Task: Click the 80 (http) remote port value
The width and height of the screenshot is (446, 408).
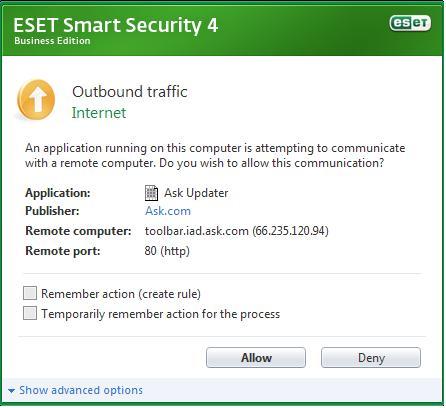Action: point(167,251)
